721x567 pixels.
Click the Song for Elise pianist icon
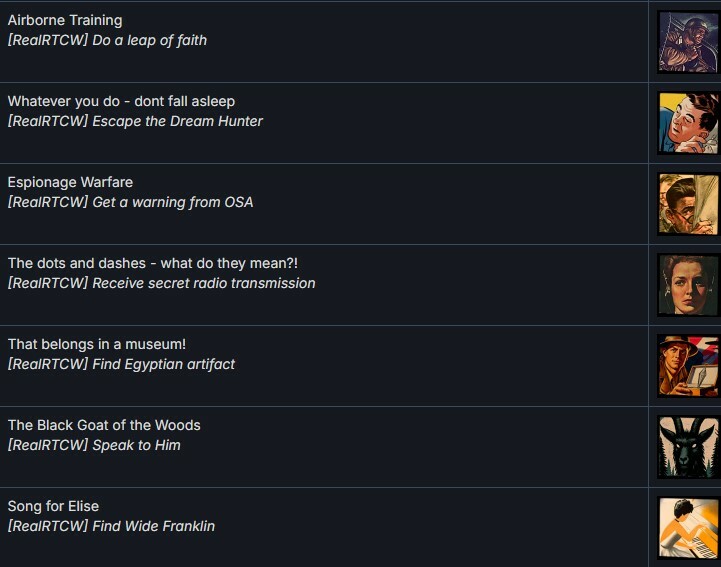689,528
